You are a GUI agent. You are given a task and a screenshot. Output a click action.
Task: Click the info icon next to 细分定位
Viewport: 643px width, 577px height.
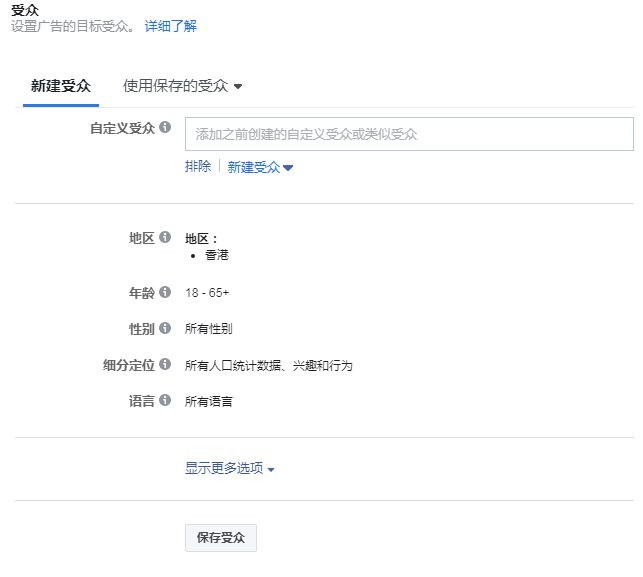point(165,364)
